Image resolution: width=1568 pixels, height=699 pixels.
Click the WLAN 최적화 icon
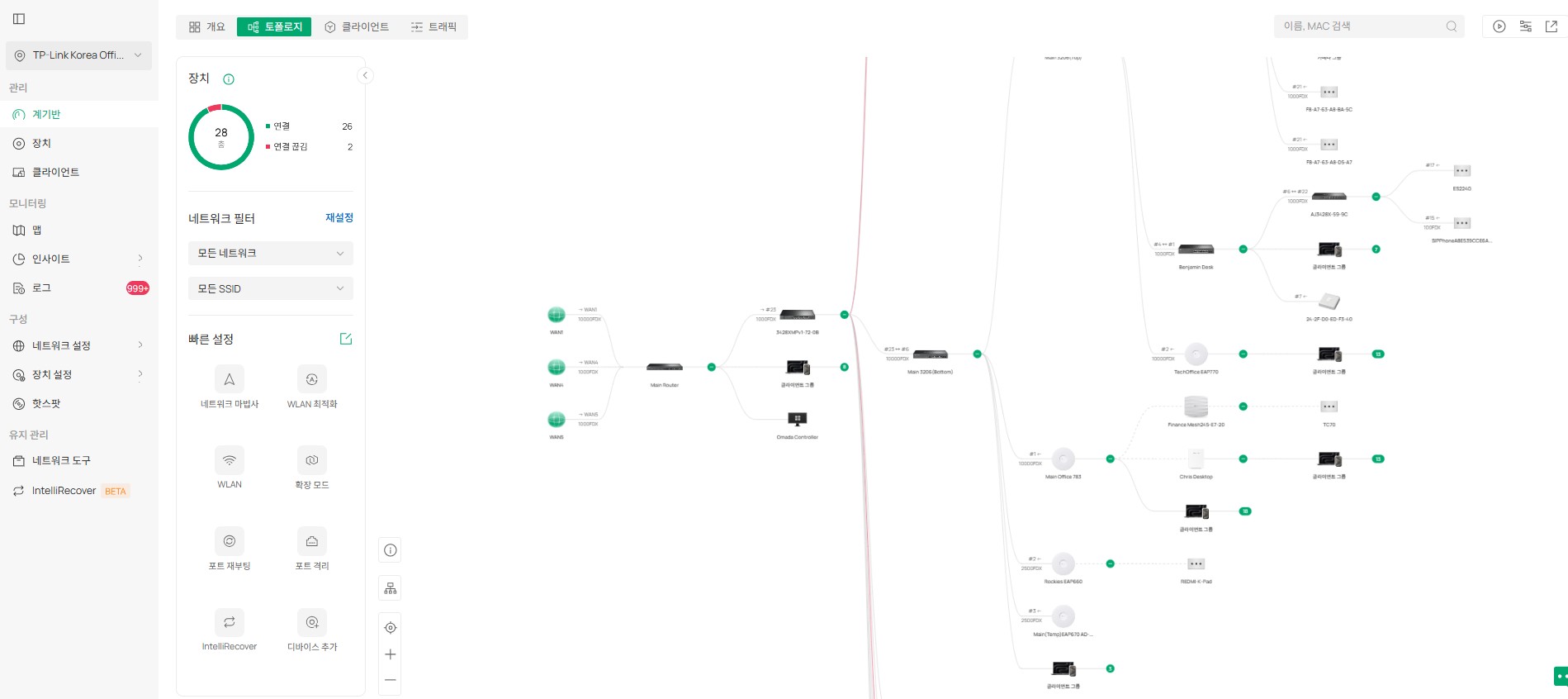(311, 379)
